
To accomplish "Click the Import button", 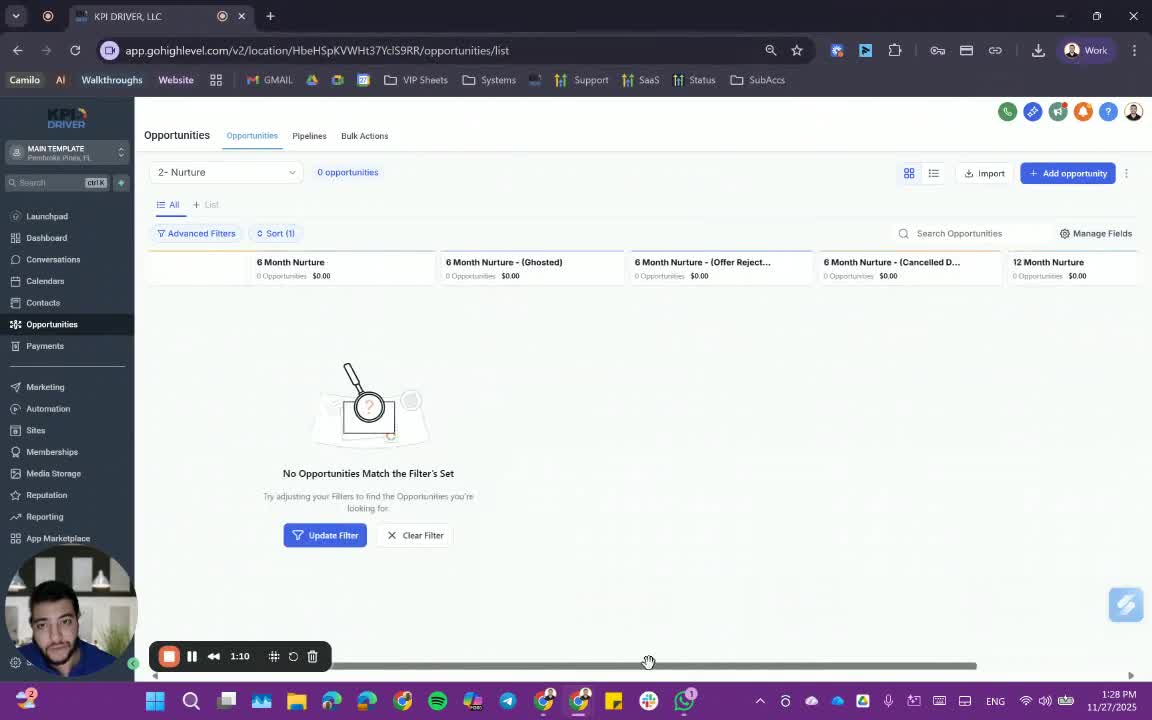I will [x=984, y=173].
